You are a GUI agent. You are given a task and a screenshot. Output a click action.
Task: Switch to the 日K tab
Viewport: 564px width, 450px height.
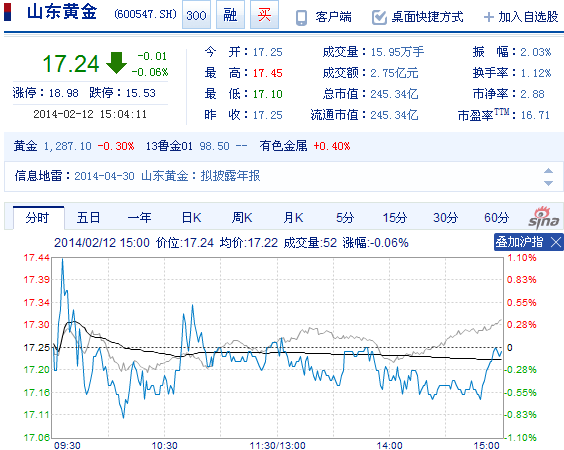click(x=191, y=218)
